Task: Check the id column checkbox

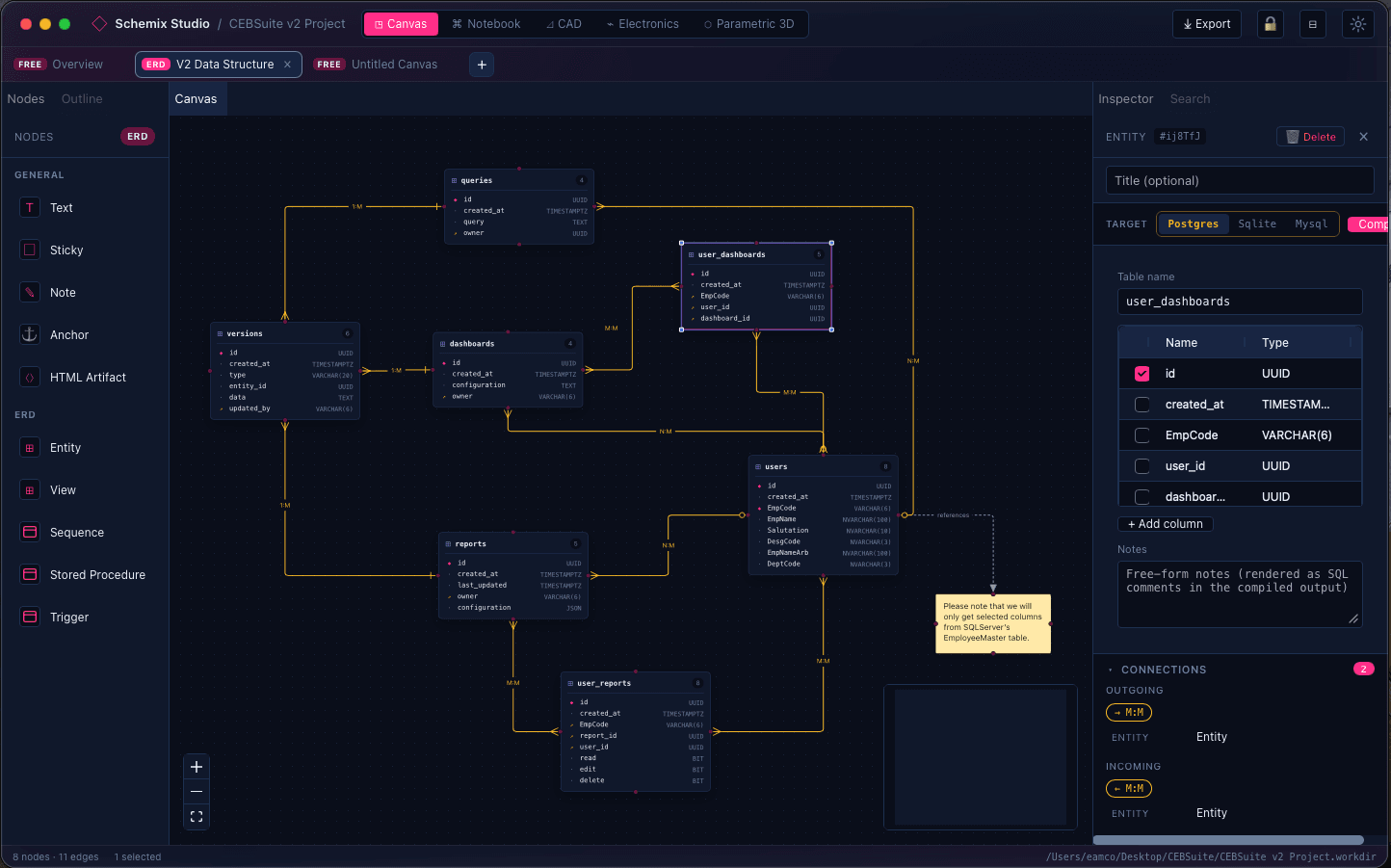Action: (x=1142, y=374)
